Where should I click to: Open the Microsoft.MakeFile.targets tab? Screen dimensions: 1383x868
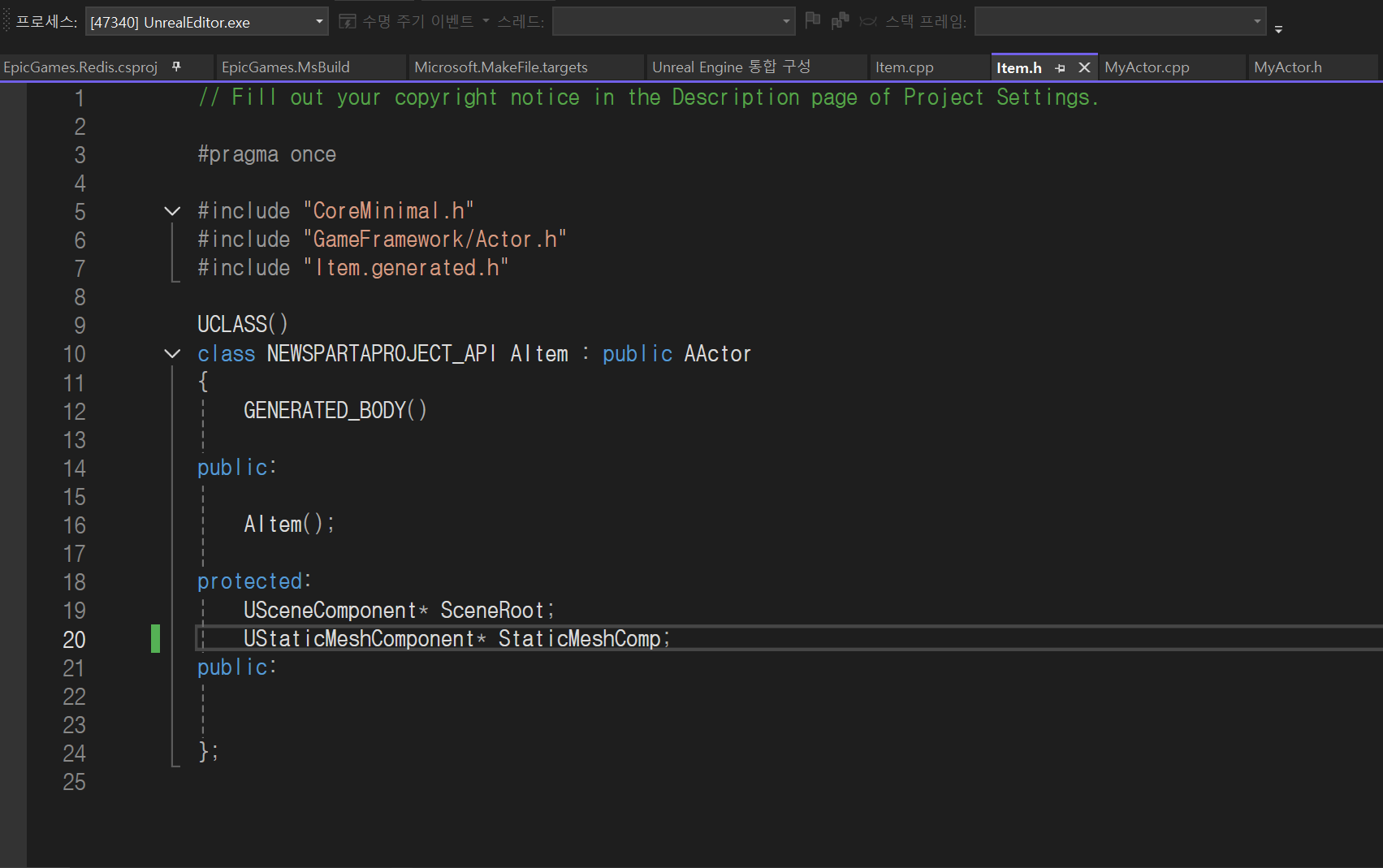[501, 67]
